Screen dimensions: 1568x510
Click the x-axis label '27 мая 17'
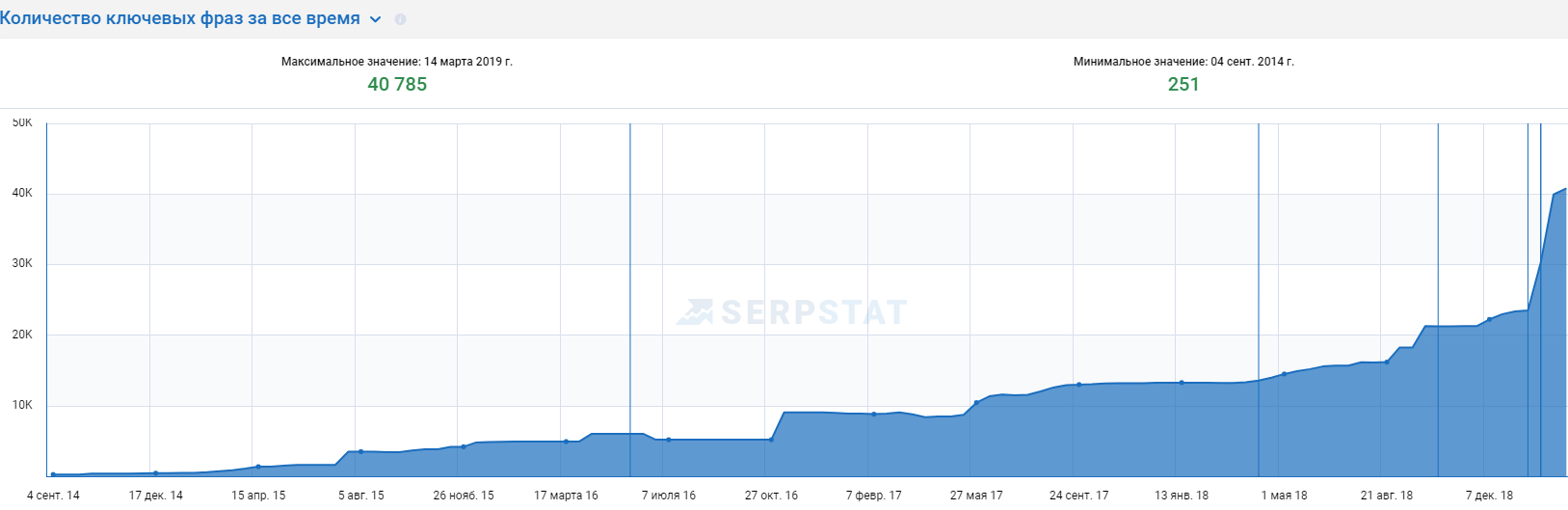(x=976, y=496)
